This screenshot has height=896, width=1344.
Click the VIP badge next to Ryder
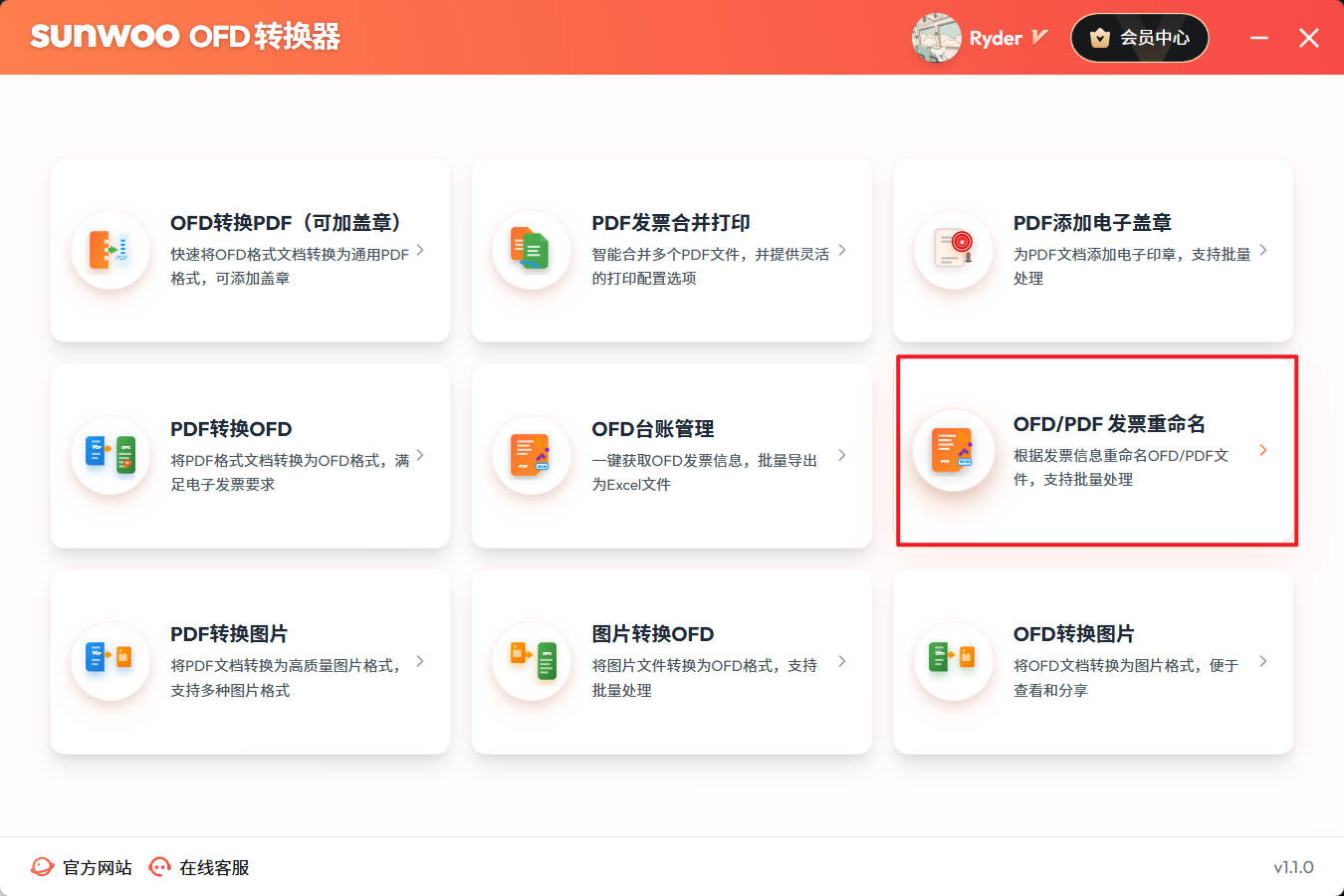(1039, 38)
